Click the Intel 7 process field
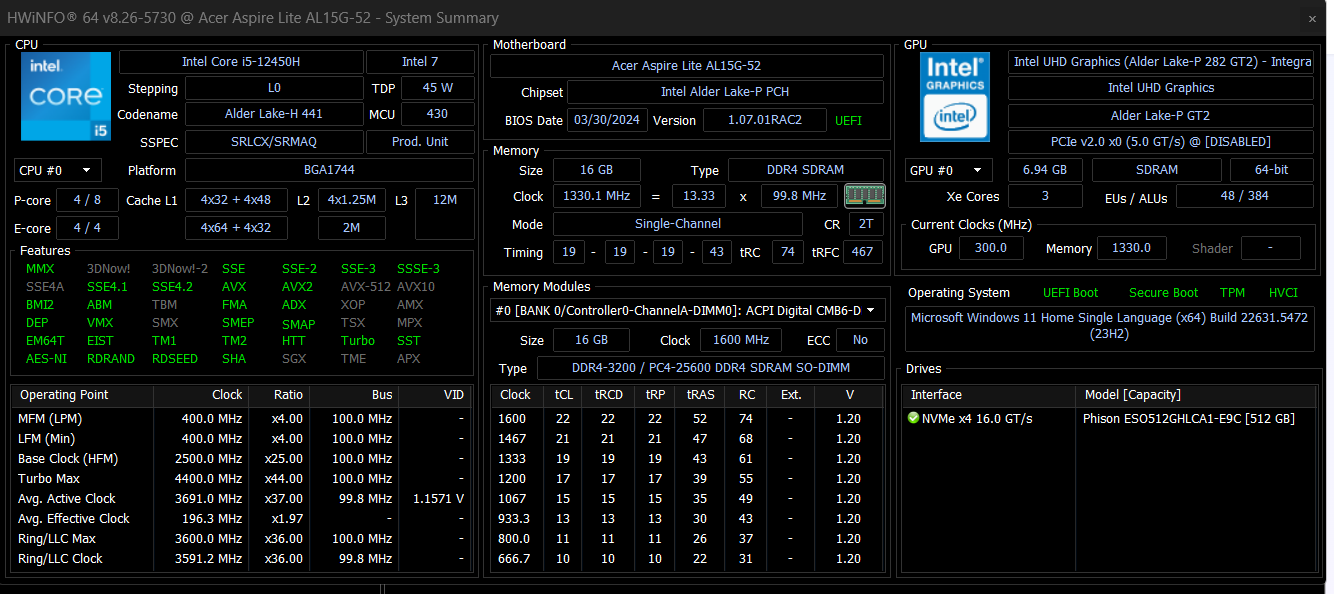Viewport: 1334px width, 594px height. pos(420,62)
